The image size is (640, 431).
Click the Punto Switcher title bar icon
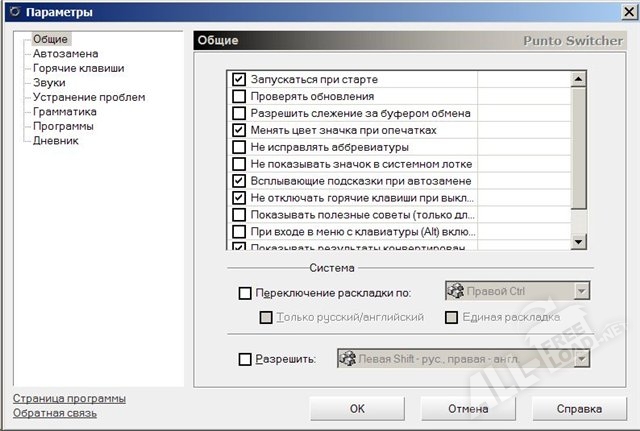[11, 12]
